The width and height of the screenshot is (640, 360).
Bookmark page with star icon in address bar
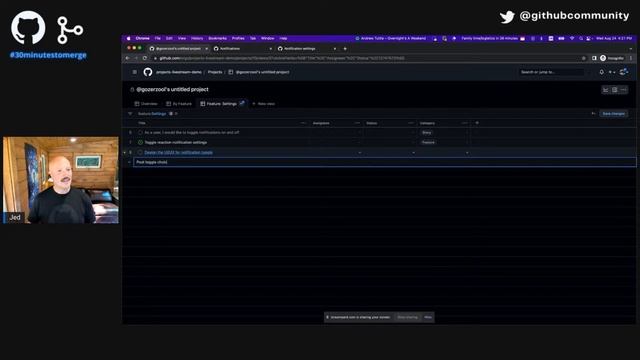coord(584,58)
